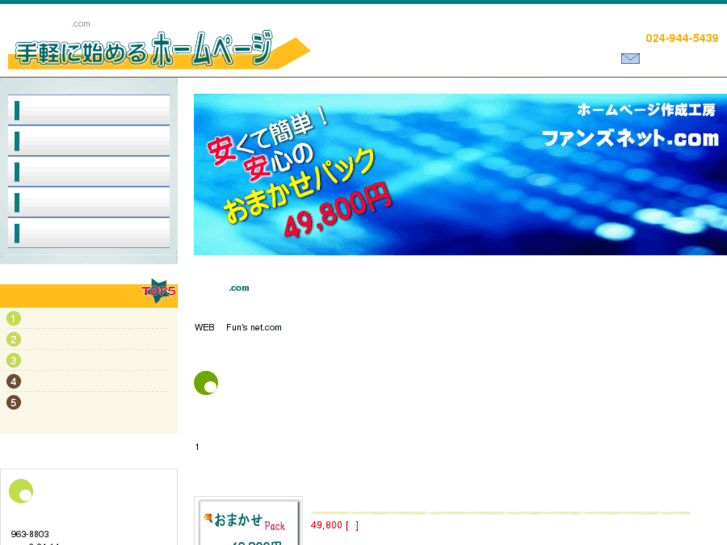727x545 pixels.
Task: Click the green circle icon in main content
Action: [x=206, y=383]
